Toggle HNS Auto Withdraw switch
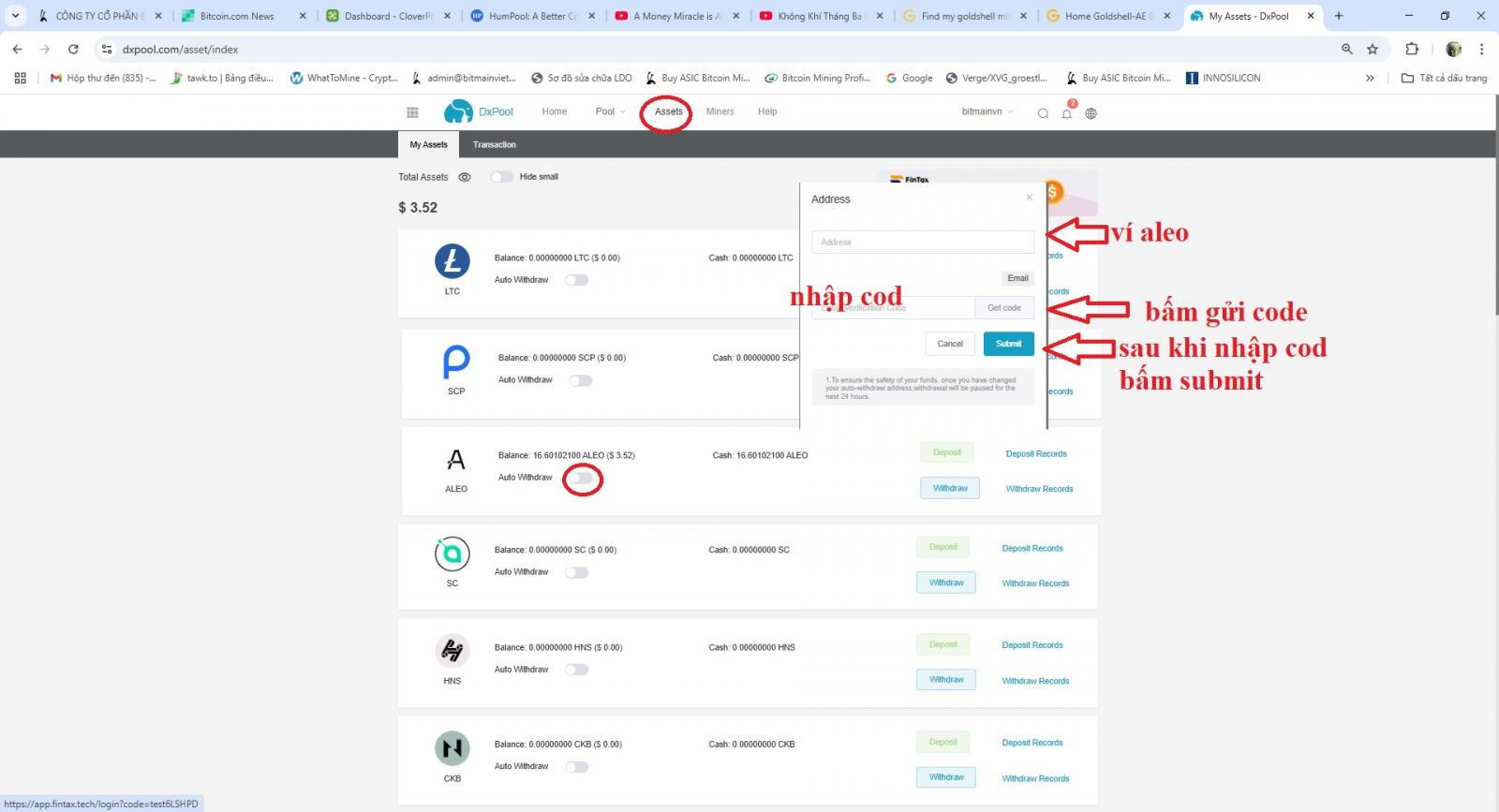Screen dimensions: 1499x812 pos(576,670)
